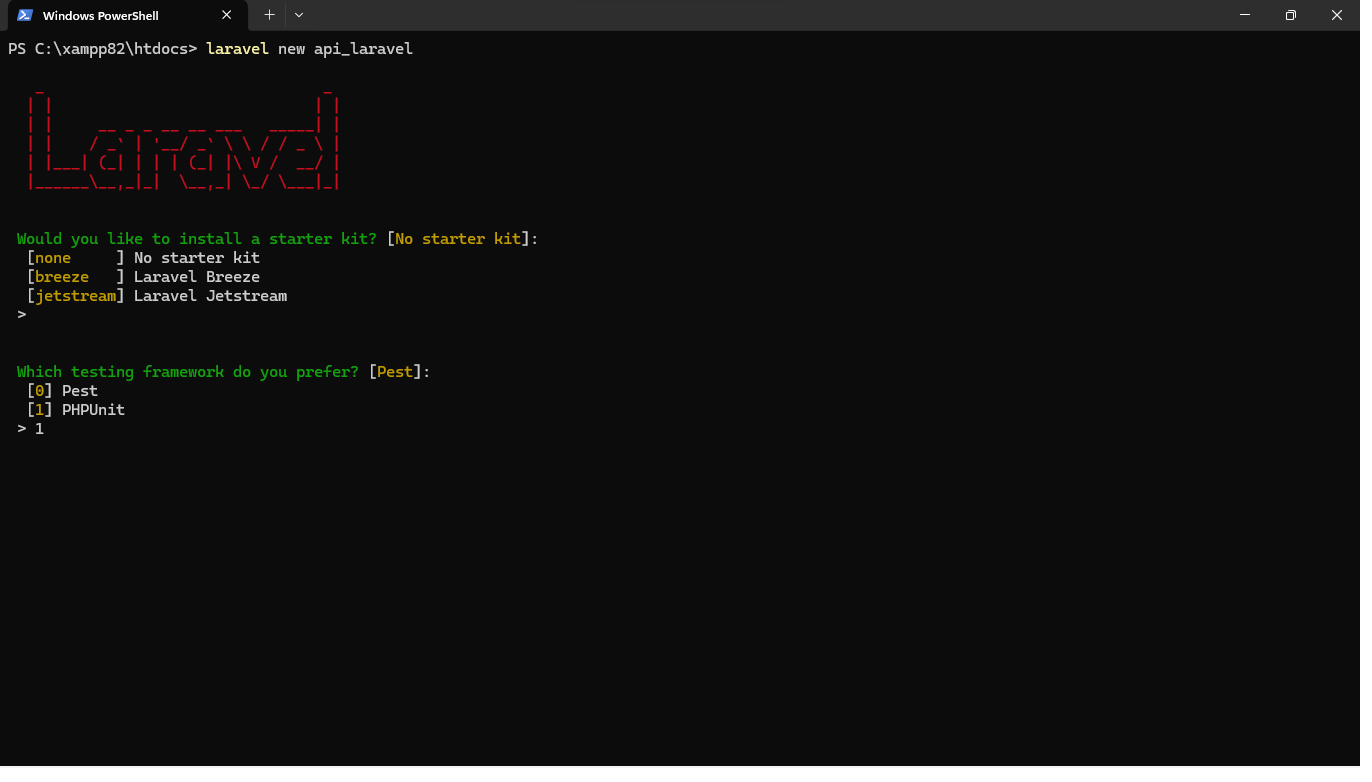Open a new tab with plus button
Screen dimensions: 1372x782
click(x=269, y=15)
